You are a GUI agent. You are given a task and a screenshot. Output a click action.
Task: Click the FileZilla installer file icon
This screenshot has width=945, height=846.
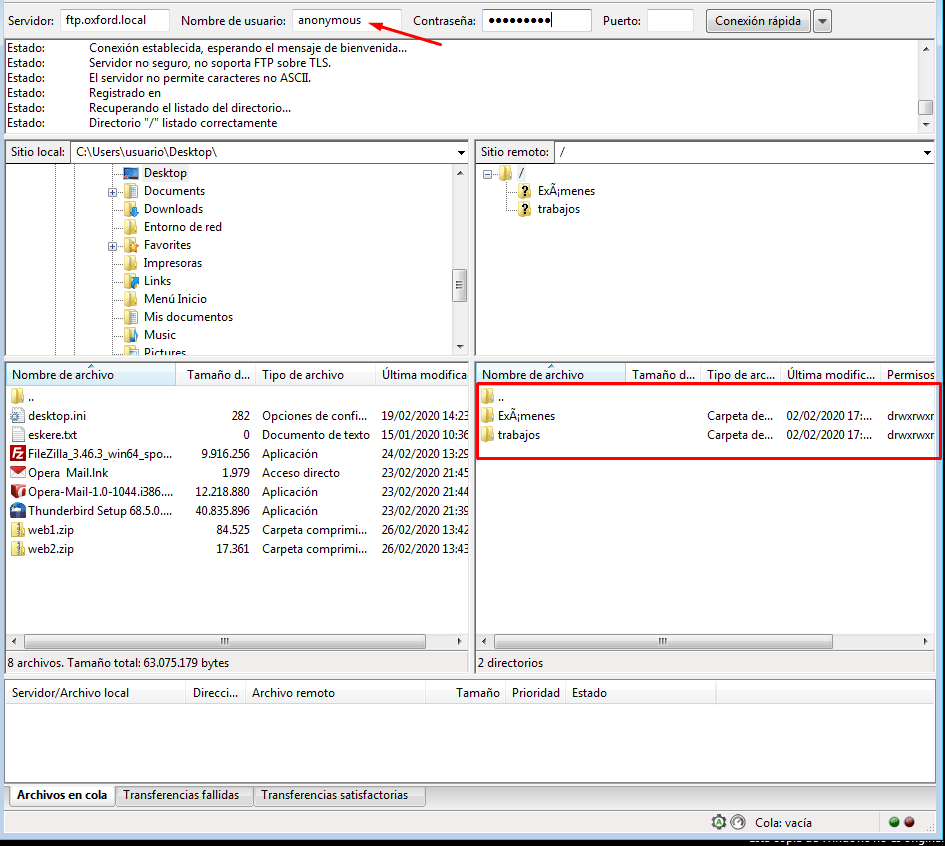point(17,454)
